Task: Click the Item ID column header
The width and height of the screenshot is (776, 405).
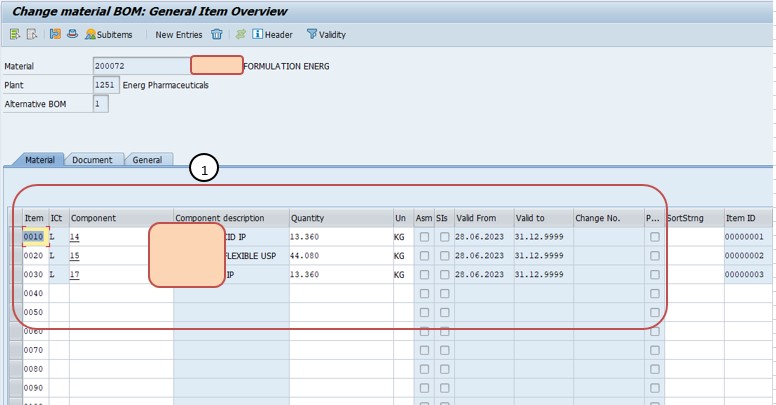Action: (748, 218)
